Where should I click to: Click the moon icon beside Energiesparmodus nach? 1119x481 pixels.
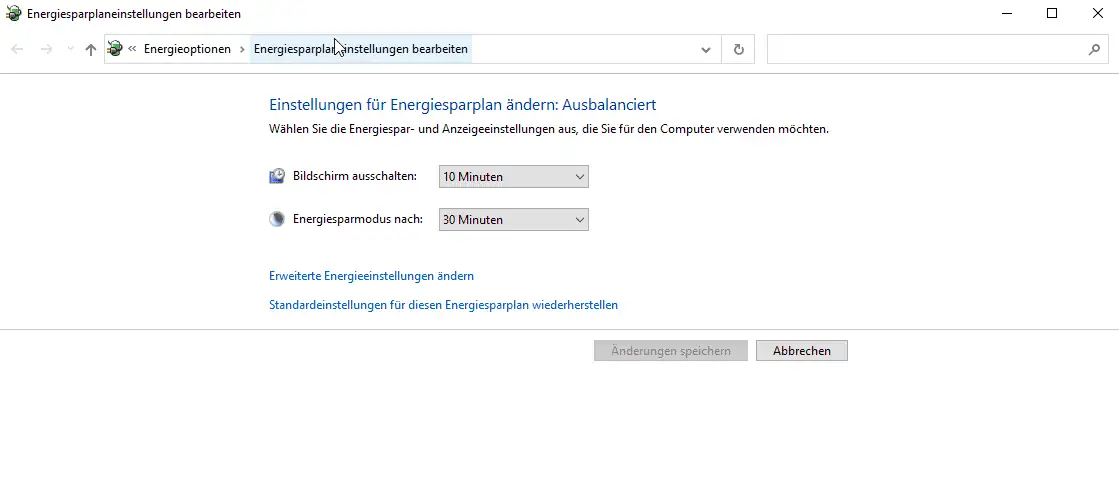point(277,220)
